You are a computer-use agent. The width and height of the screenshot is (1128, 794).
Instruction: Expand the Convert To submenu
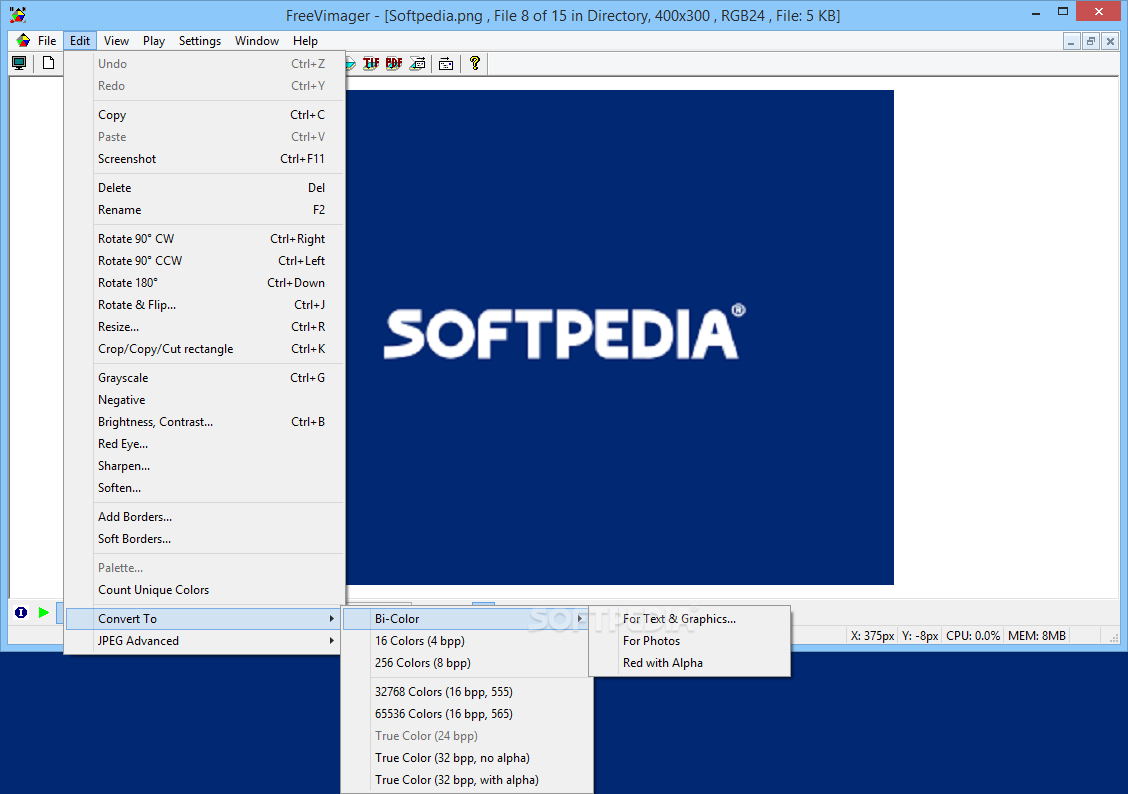[x=205, y=619]
